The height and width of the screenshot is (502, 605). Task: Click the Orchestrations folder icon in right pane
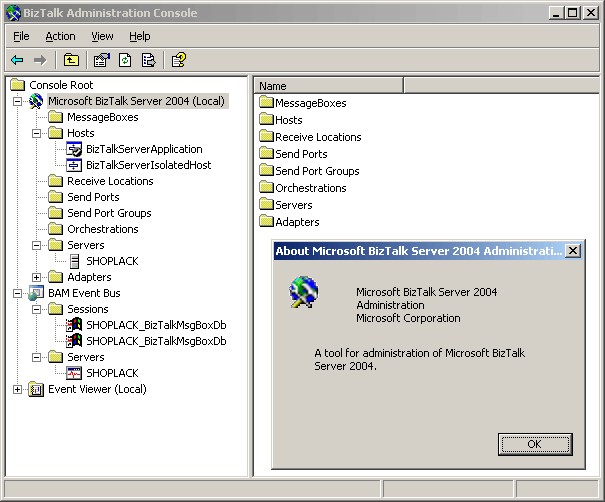266,188
